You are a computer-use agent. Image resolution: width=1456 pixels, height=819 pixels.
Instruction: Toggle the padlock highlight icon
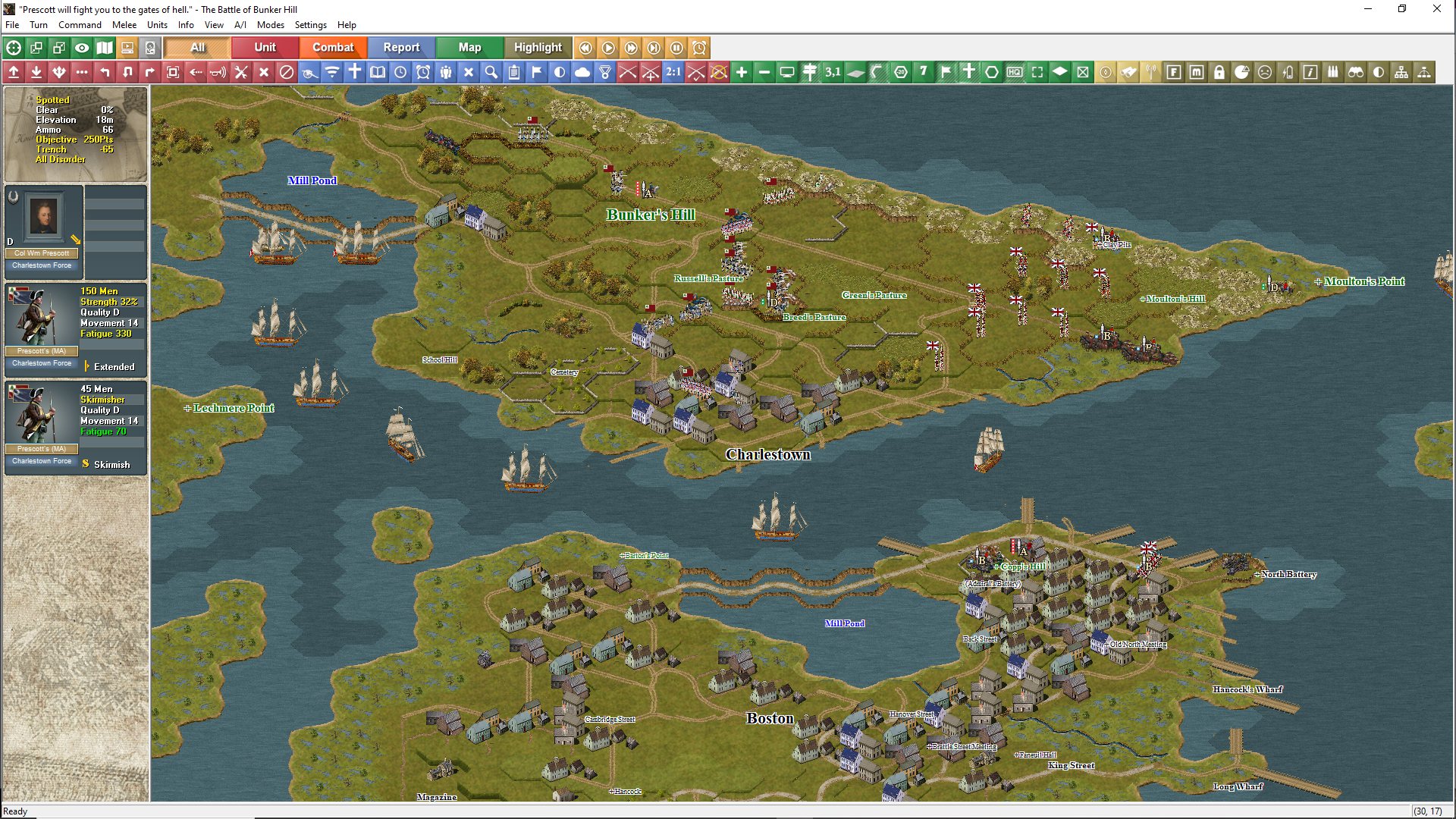click(x=1219, y=72)
